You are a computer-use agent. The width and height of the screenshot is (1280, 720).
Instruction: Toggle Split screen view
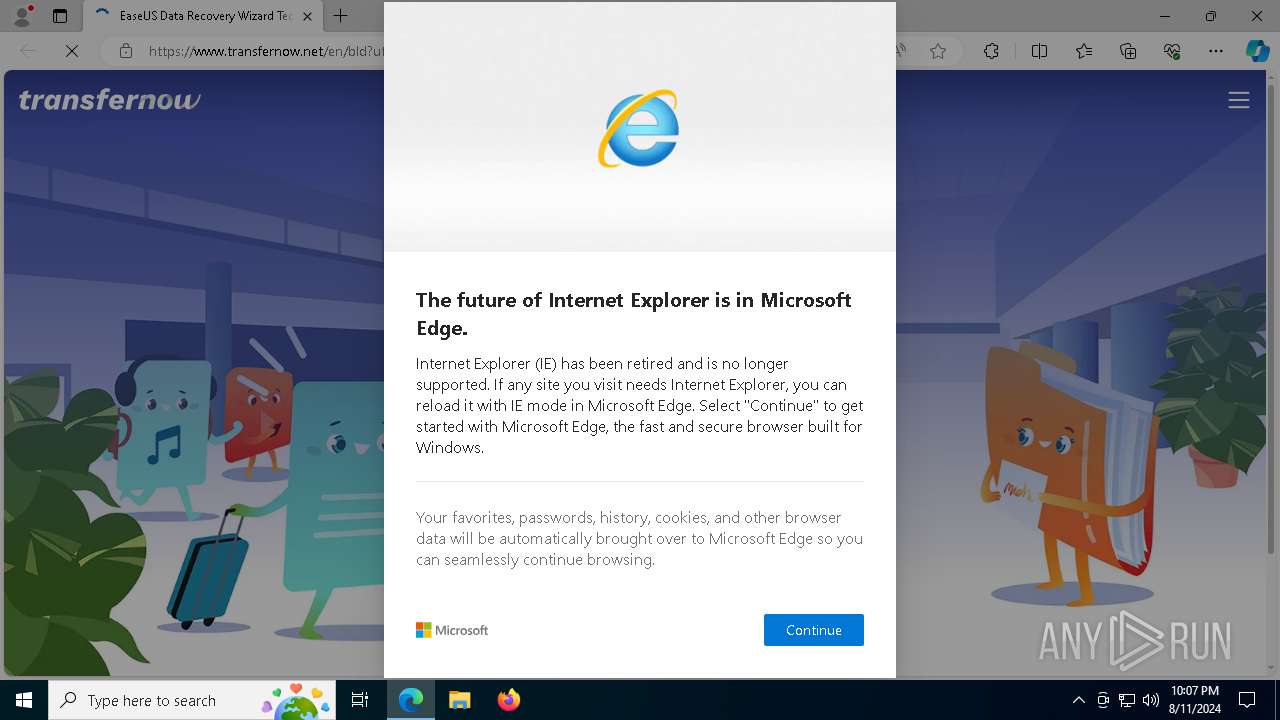click(x=1039, y=51)
